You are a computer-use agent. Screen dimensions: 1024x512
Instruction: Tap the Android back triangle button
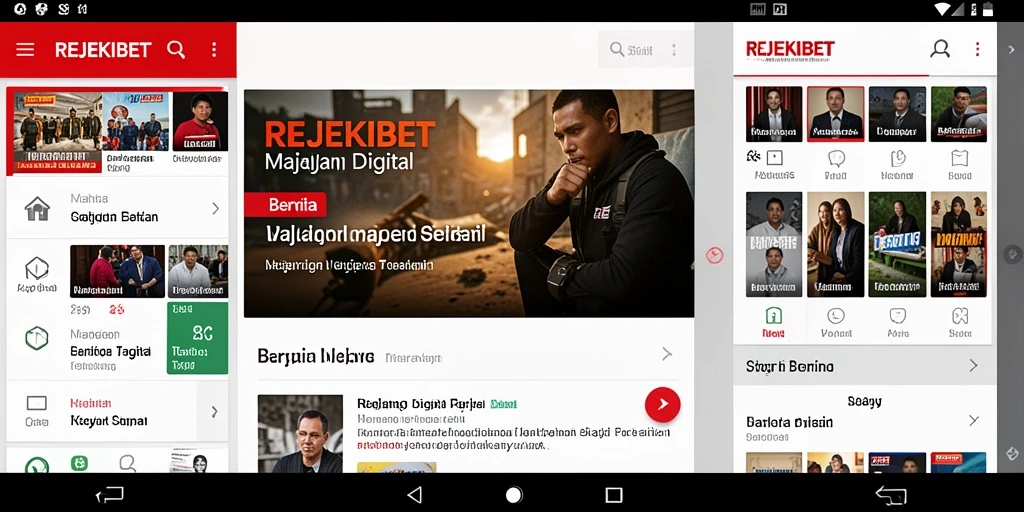[414, 495]
